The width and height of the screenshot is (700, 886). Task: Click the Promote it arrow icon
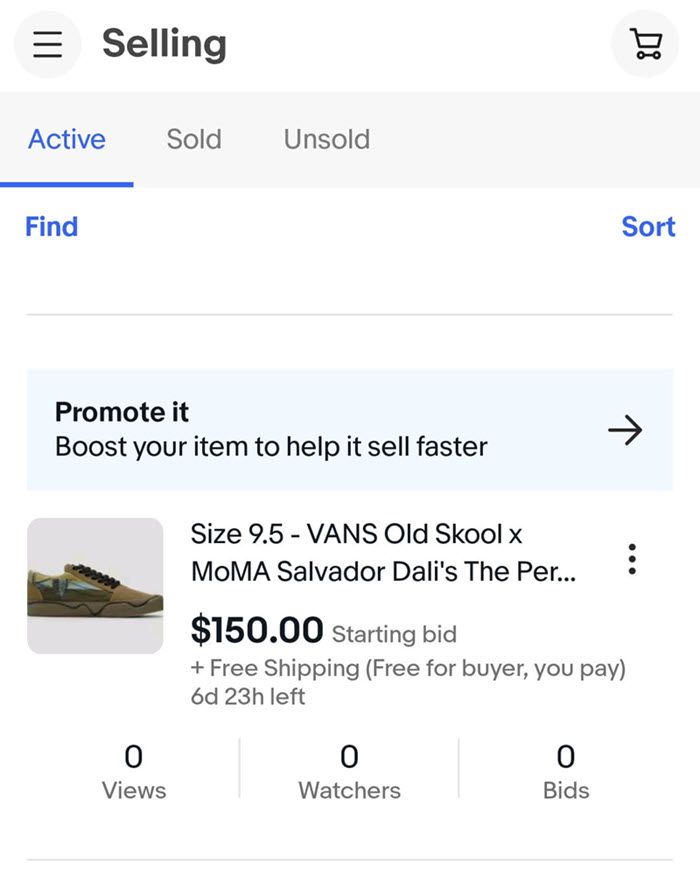625,430
